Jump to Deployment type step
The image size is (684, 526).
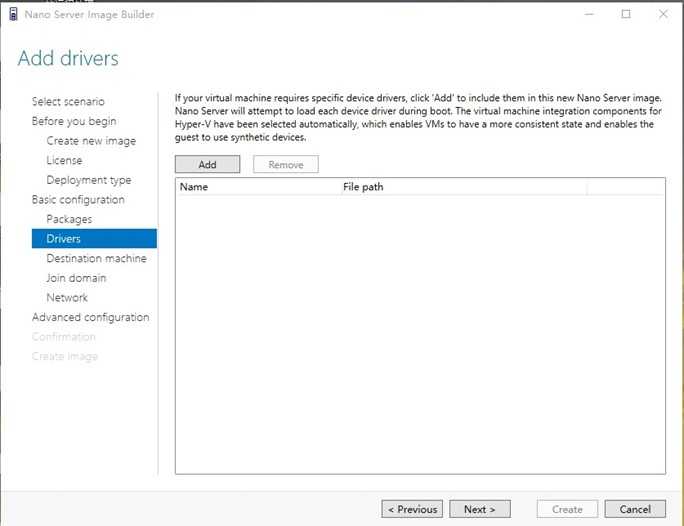pos(89,180)
